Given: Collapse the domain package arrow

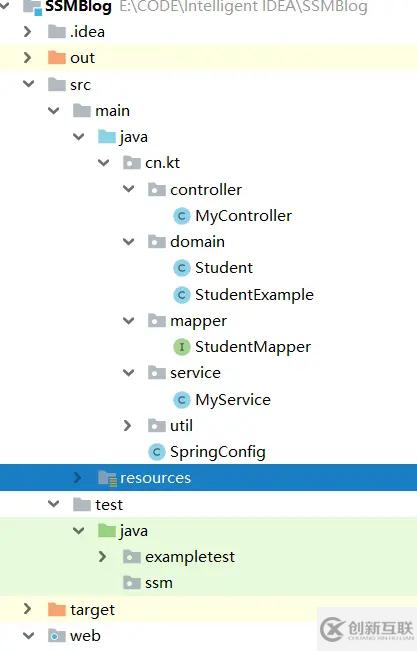Looking at the screenshot, I should tap(129, 242).
